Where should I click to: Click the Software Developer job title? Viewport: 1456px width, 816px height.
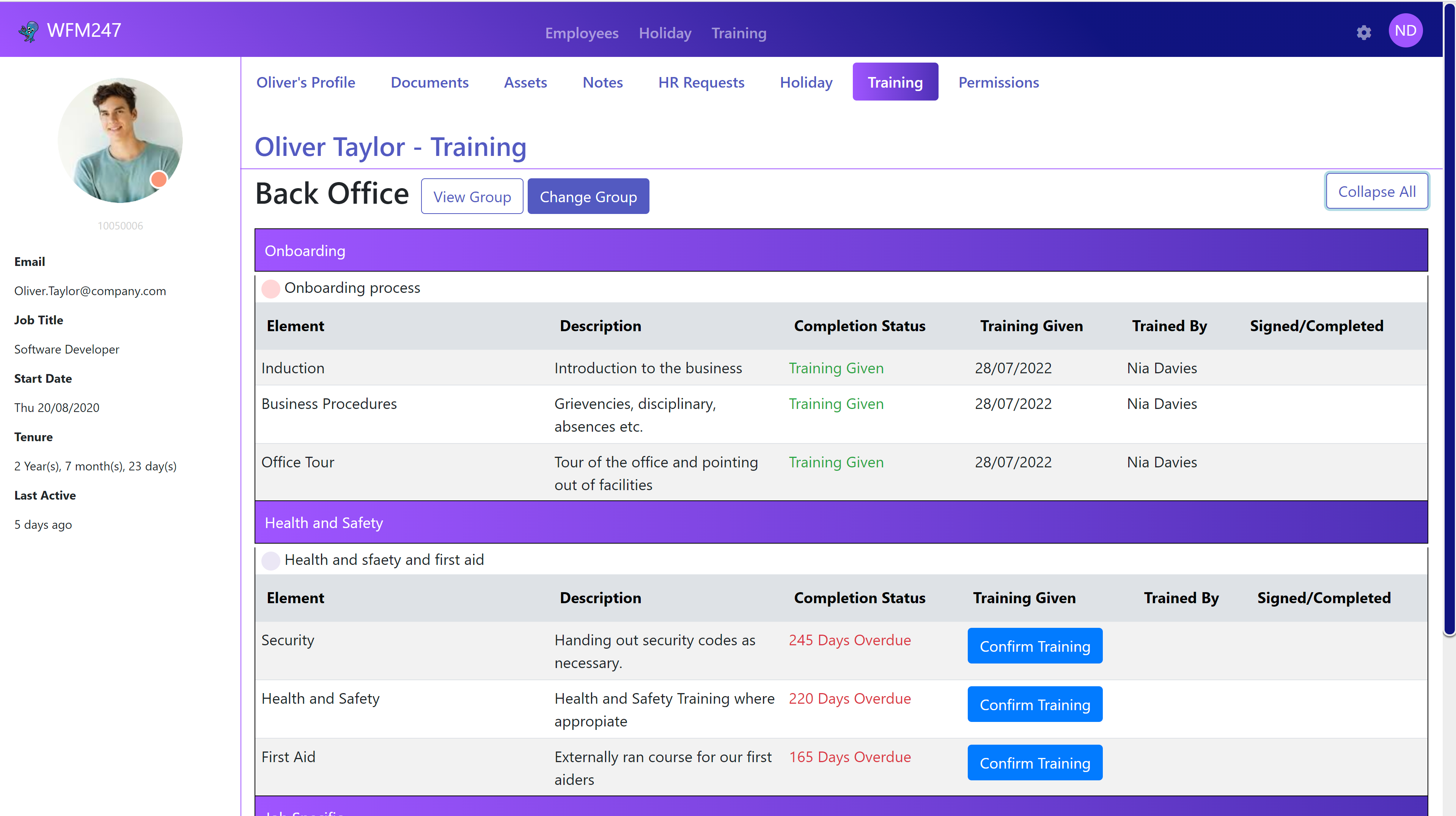click(x=67, y=349)
